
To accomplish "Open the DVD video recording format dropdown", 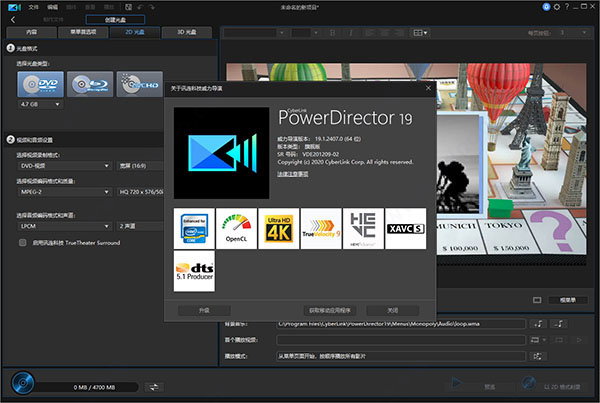I will (65, 166).
